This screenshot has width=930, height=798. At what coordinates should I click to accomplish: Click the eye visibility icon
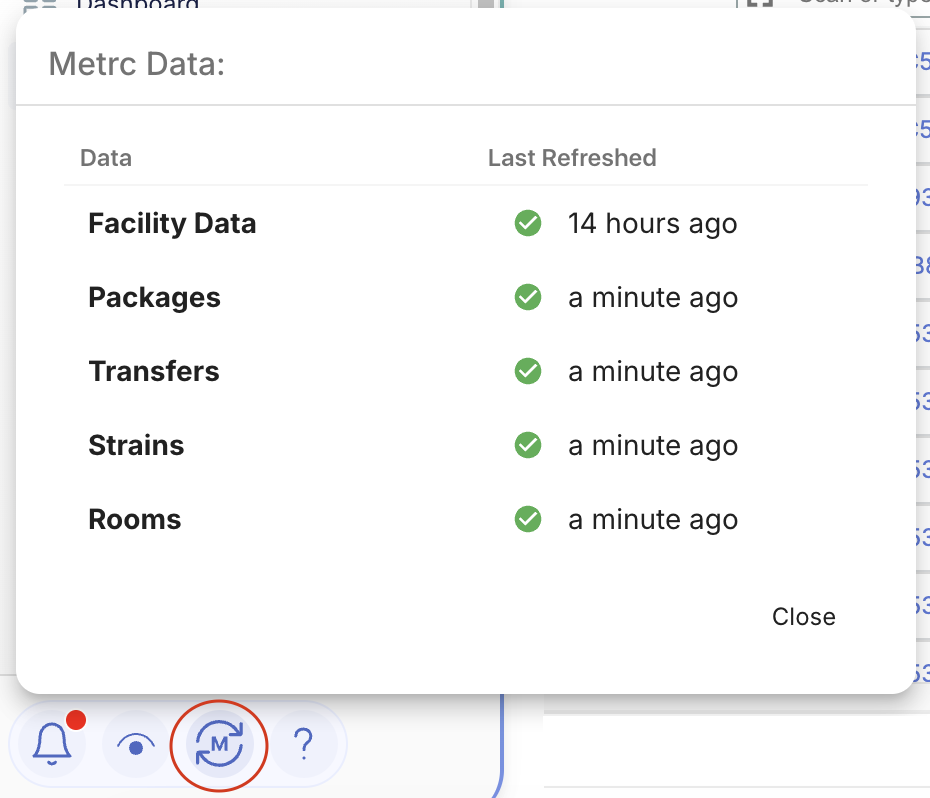[136, 745]
